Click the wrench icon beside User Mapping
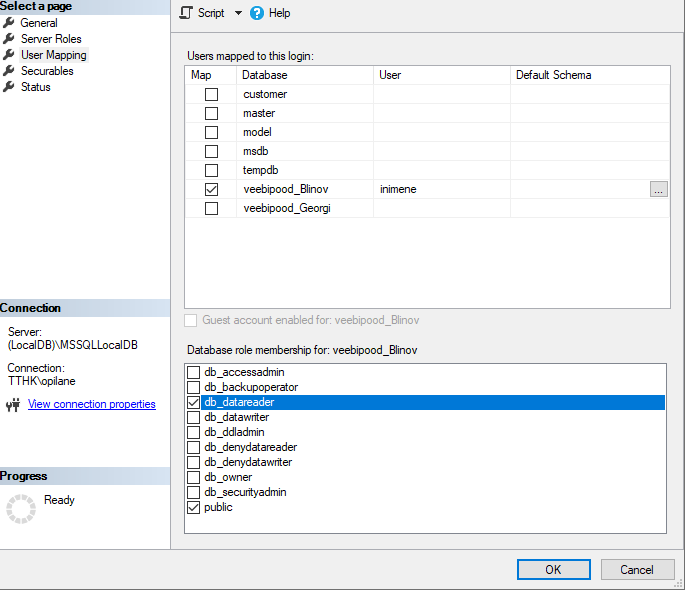Image resolution: width=685 pixels, height=590 pixels. click(9, 55)
